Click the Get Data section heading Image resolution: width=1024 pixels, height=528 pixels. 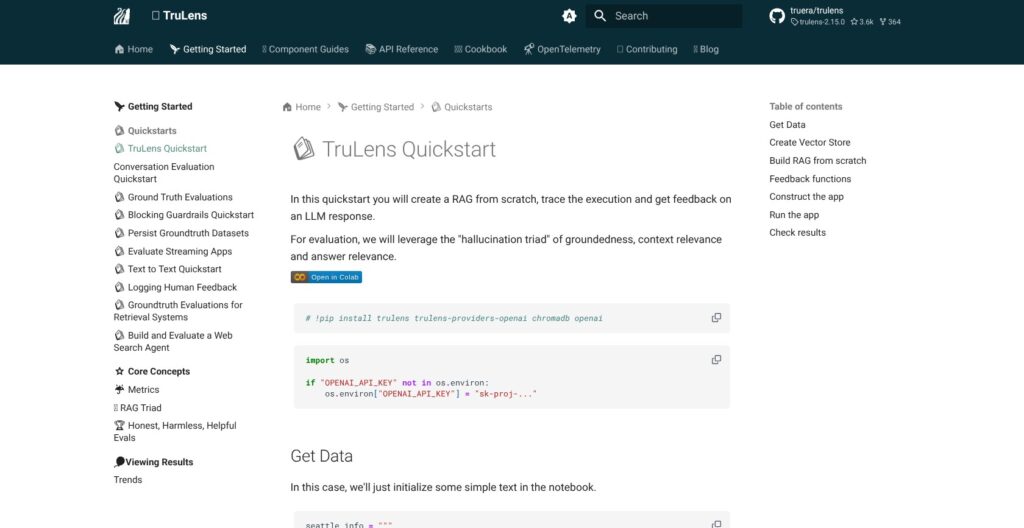pos(321,456)
